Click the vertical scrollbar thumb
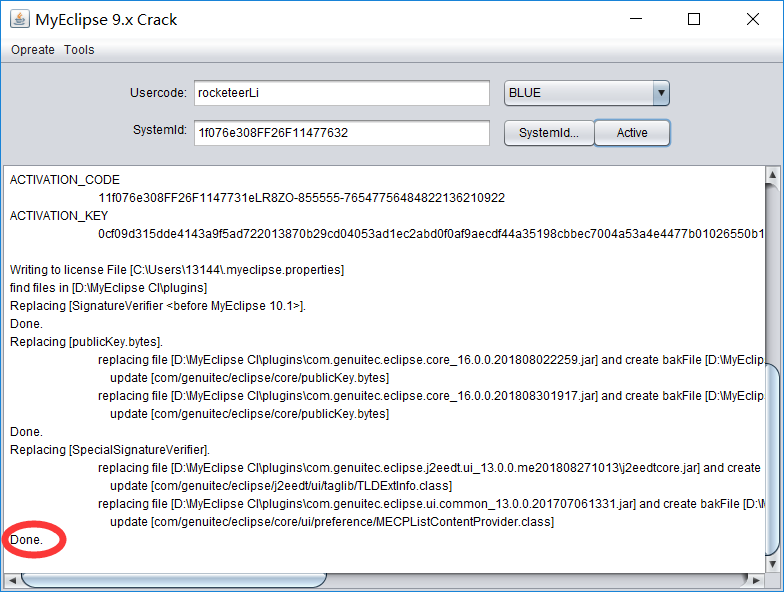The height and width of the screenshot is (592, 784). 772,459
